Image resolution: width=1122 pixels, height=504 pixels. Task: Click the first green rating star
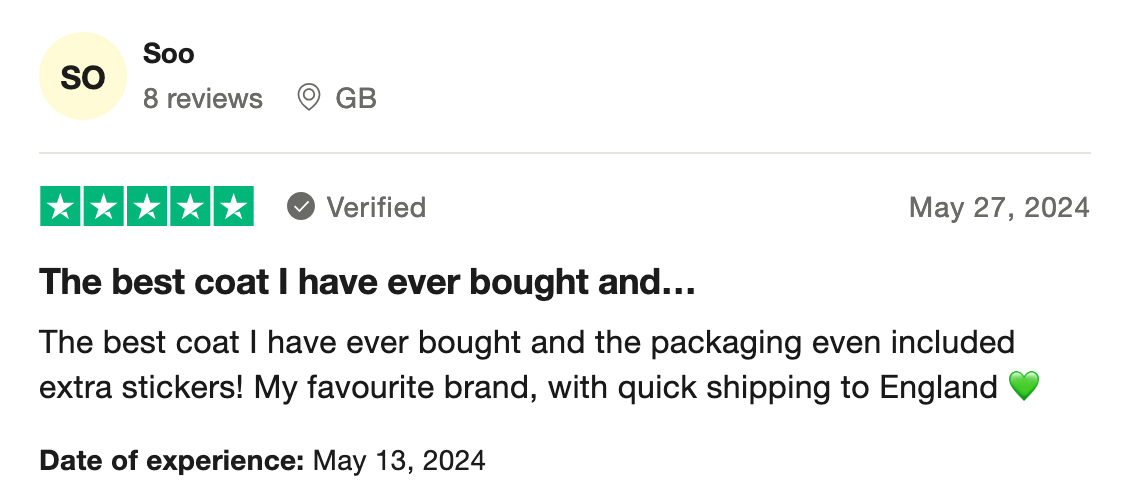[60, 207]
